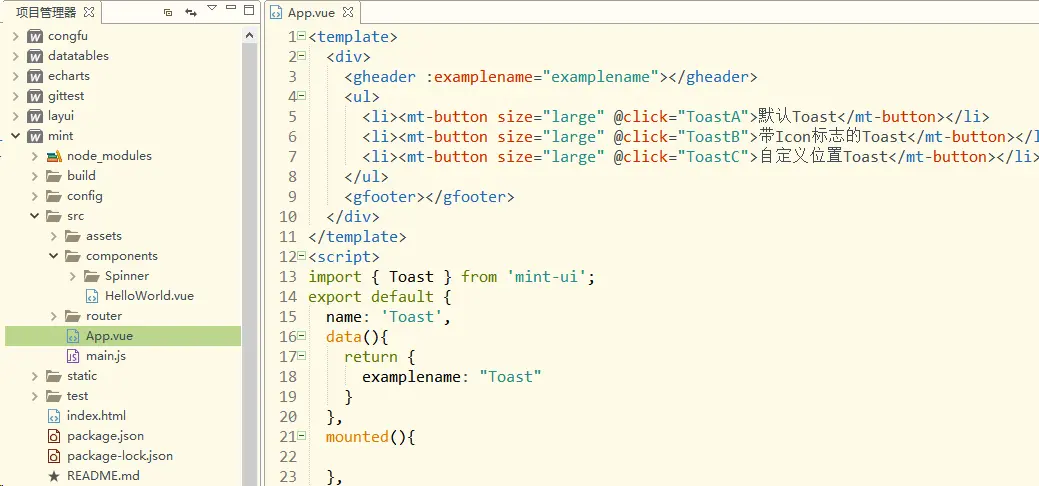Fold the ul block at line 4
The height and width of the screenshot is (486, 1039).
tap(301, 95)
